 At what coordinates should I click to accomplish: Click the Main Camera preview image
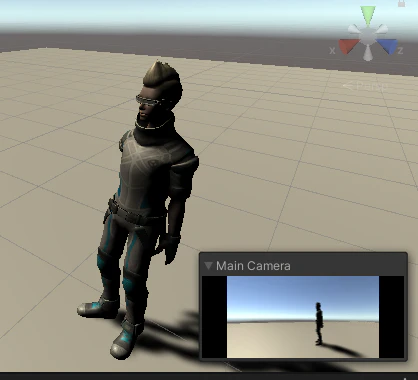(303, 317)
